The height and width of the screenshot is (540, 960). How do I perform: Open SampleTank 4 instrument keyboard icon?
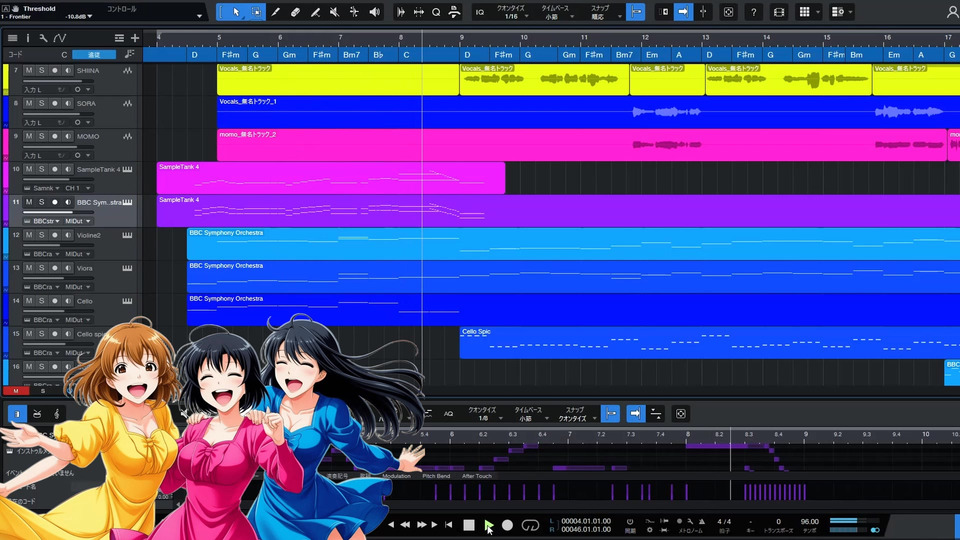(x=127, y=169)
